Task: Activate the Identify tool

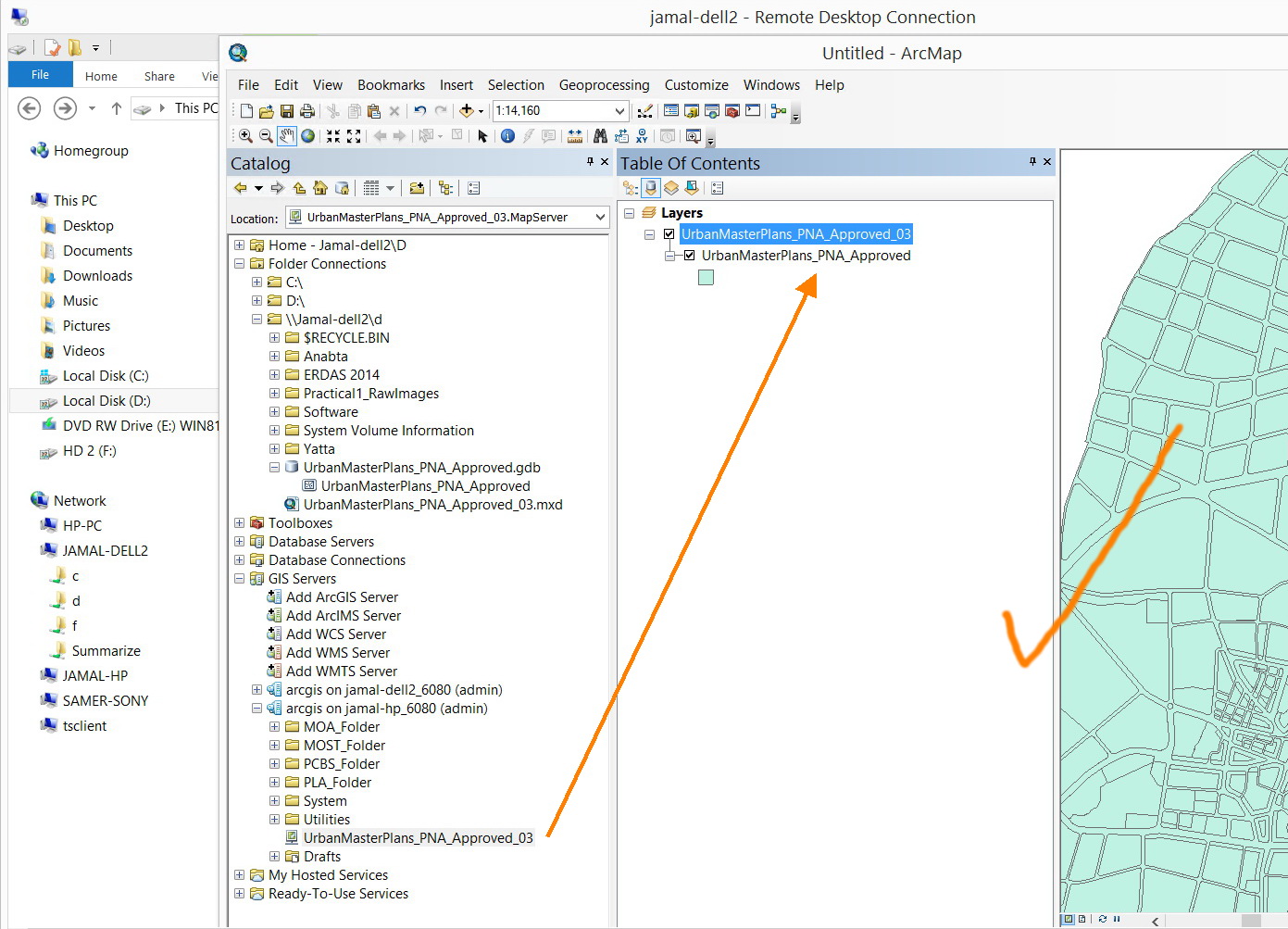Action: (507, 136)
